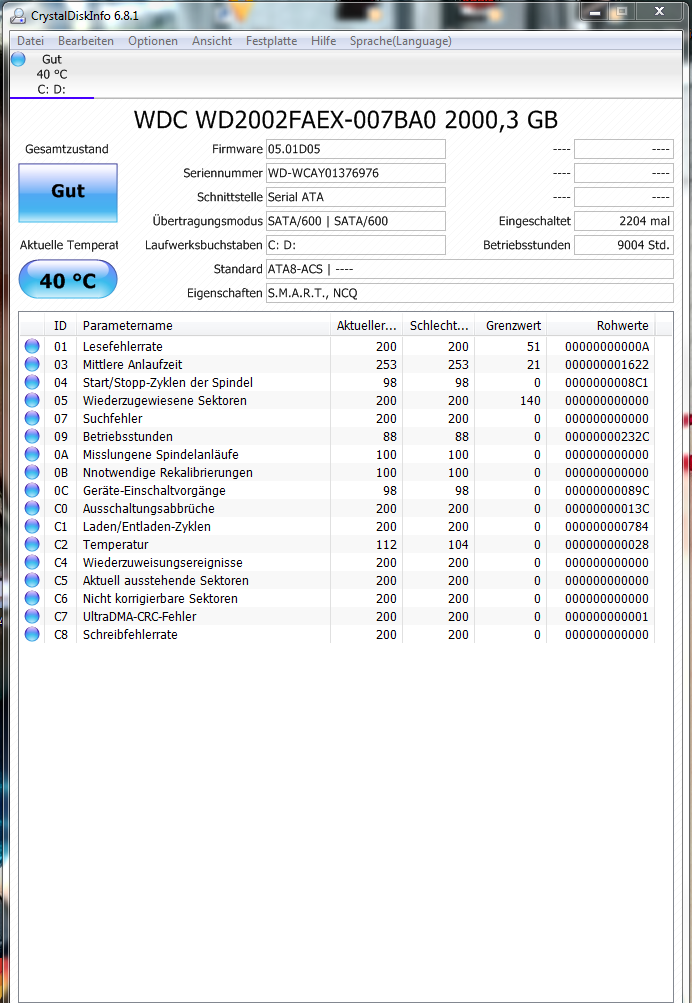The width and height of the screenshot is (692, 1003).
Task: Click the Gut health status button
Action: click(68, 193)
